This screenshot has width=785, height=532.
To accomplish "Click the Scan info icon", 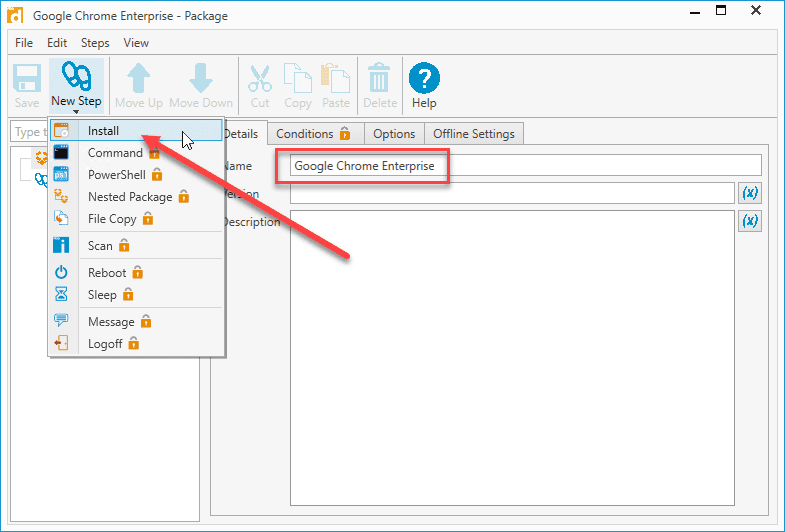I will point(61,245).
